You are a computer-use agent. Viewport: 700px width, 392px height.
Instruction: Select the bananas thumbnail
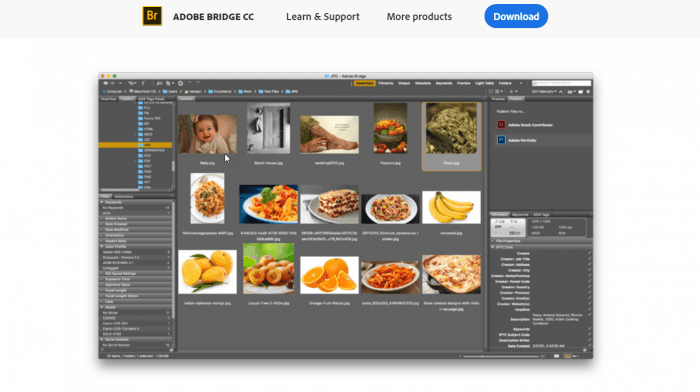click(451, 207)
